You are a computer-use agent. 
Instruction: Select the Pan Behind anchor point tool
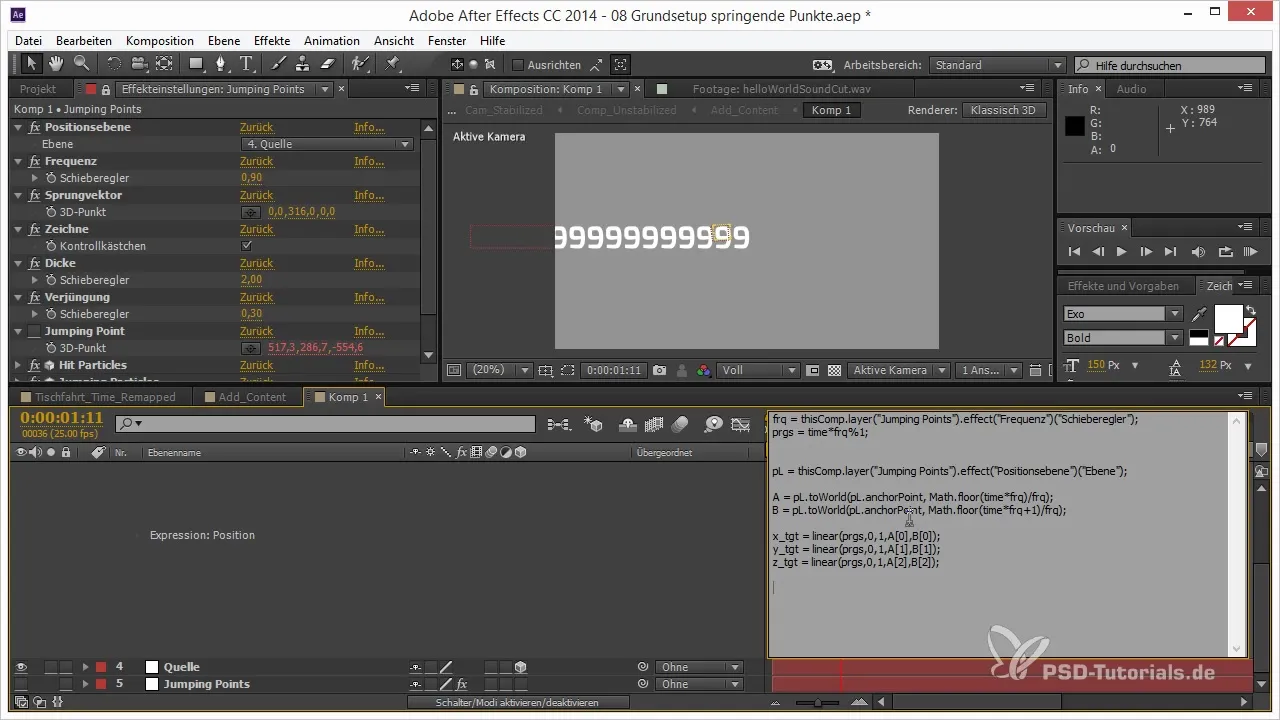[x=164, y=64]
